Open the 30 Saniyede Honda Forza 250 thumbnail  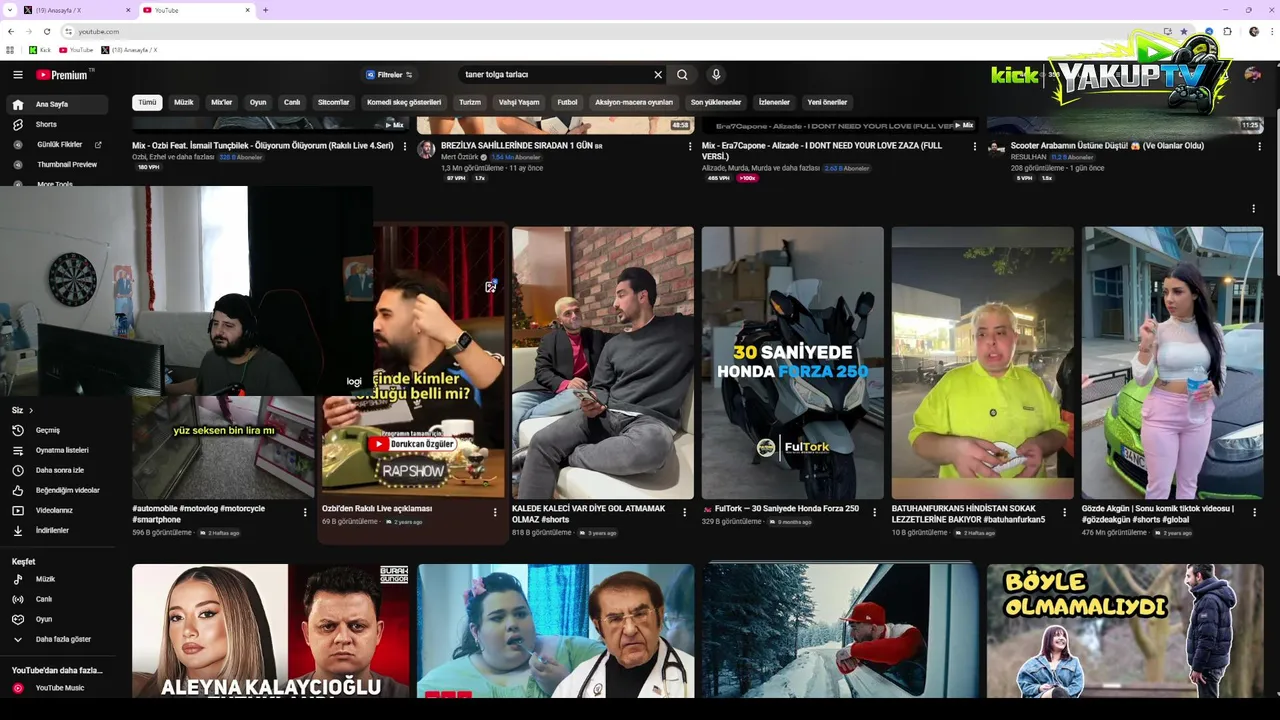coord(793,362)
